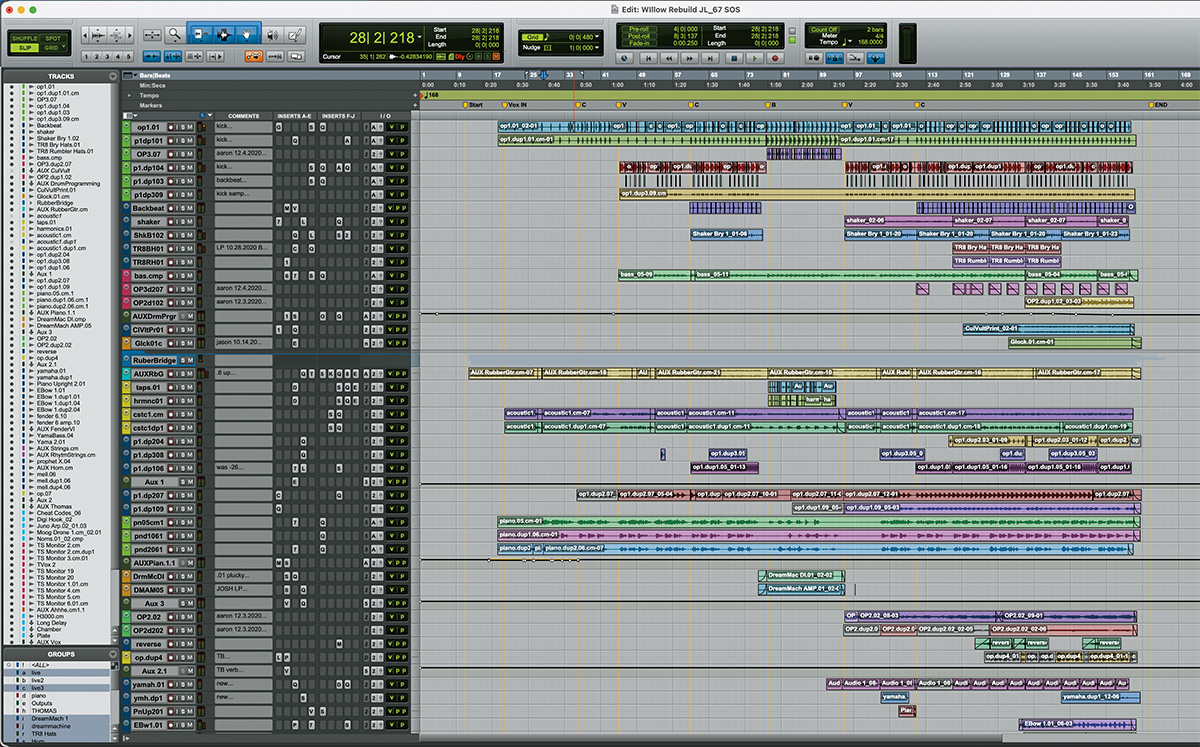
Task: Click the master output level meter
Action: click(x=907, y=45)
